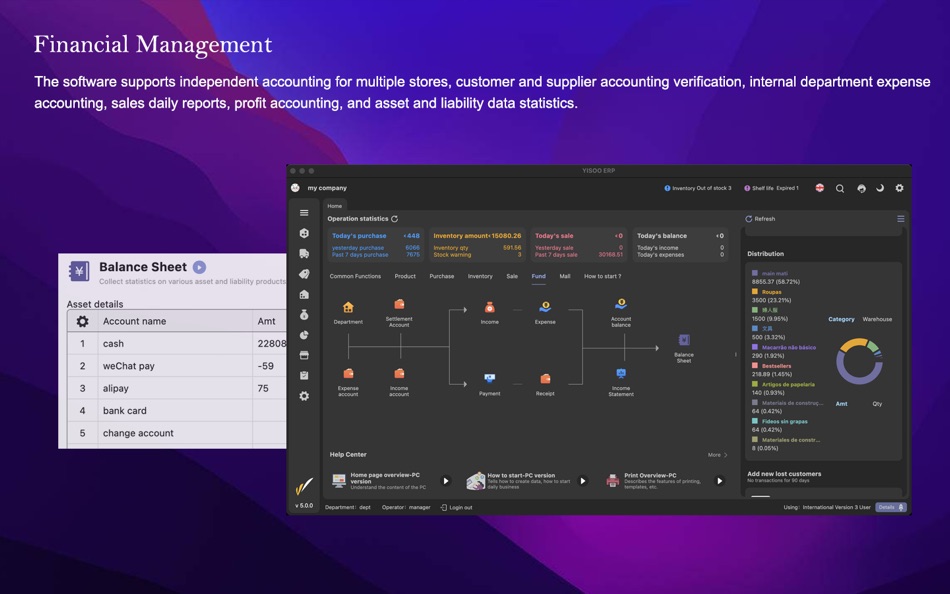Screen dimensions: 950x594
Task: Open the price tag sidebar icon
Action: (x=304, y=274)
